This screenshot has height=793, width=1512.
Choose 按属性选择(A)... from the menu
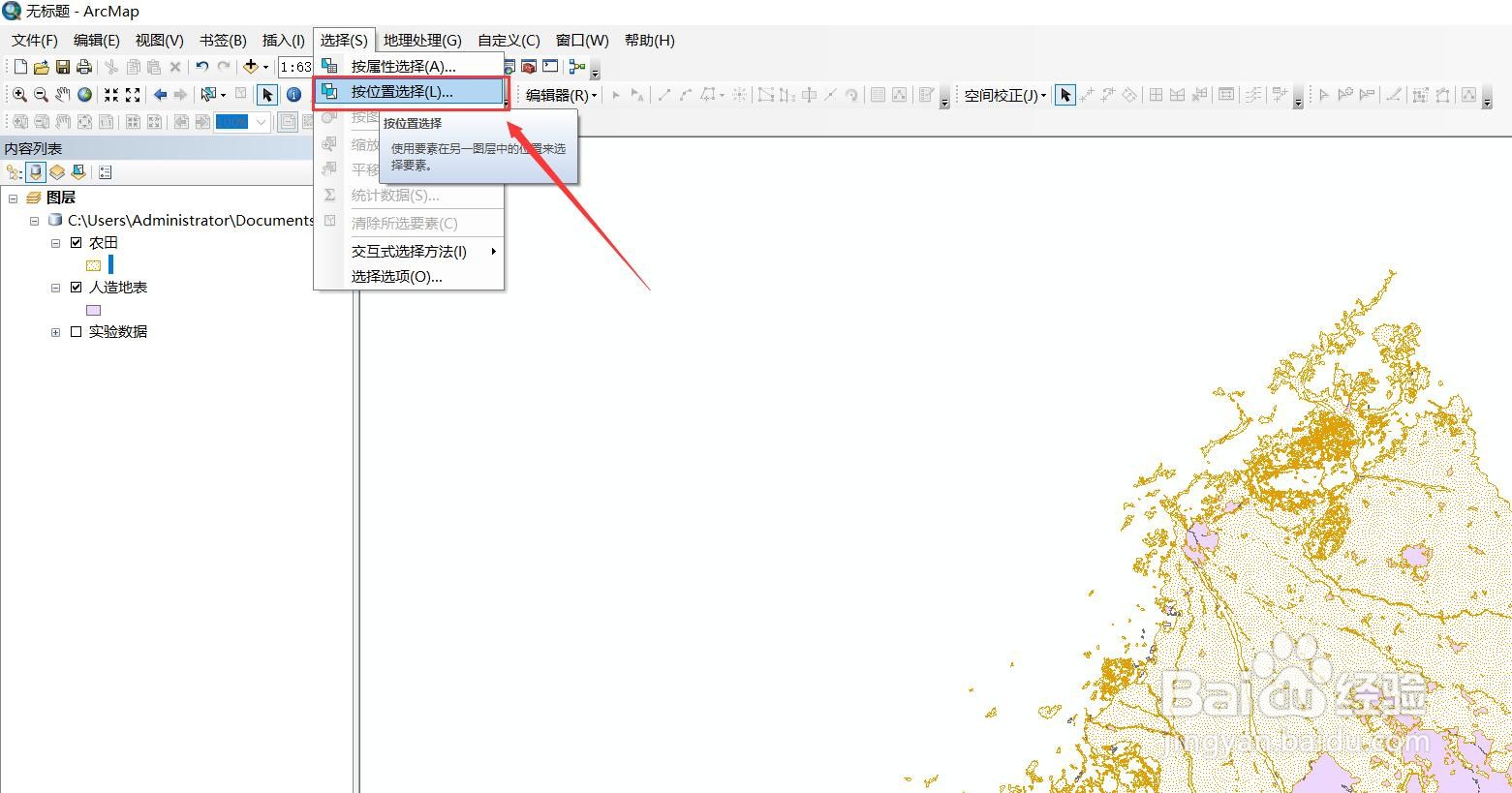(x=408, y=67)
